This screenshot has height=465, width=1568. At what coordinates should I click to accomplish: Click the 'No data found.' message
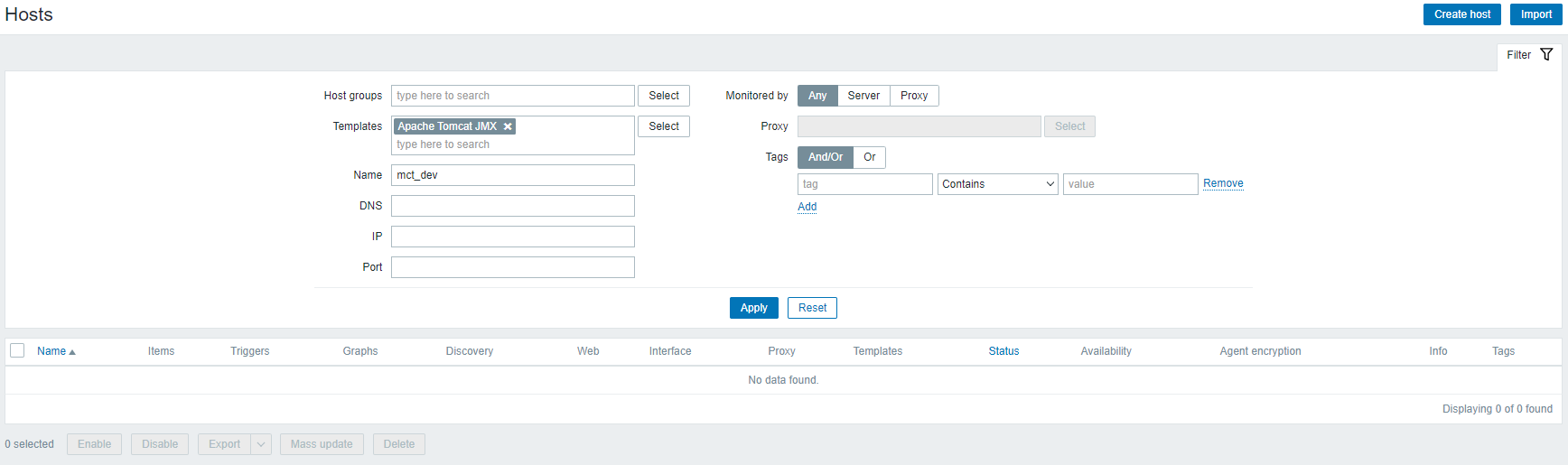783,380
